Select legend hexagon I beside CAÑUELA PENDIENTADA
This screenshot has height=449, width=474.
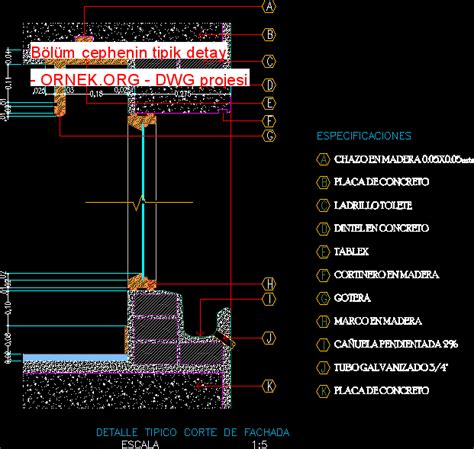point(323,344)
